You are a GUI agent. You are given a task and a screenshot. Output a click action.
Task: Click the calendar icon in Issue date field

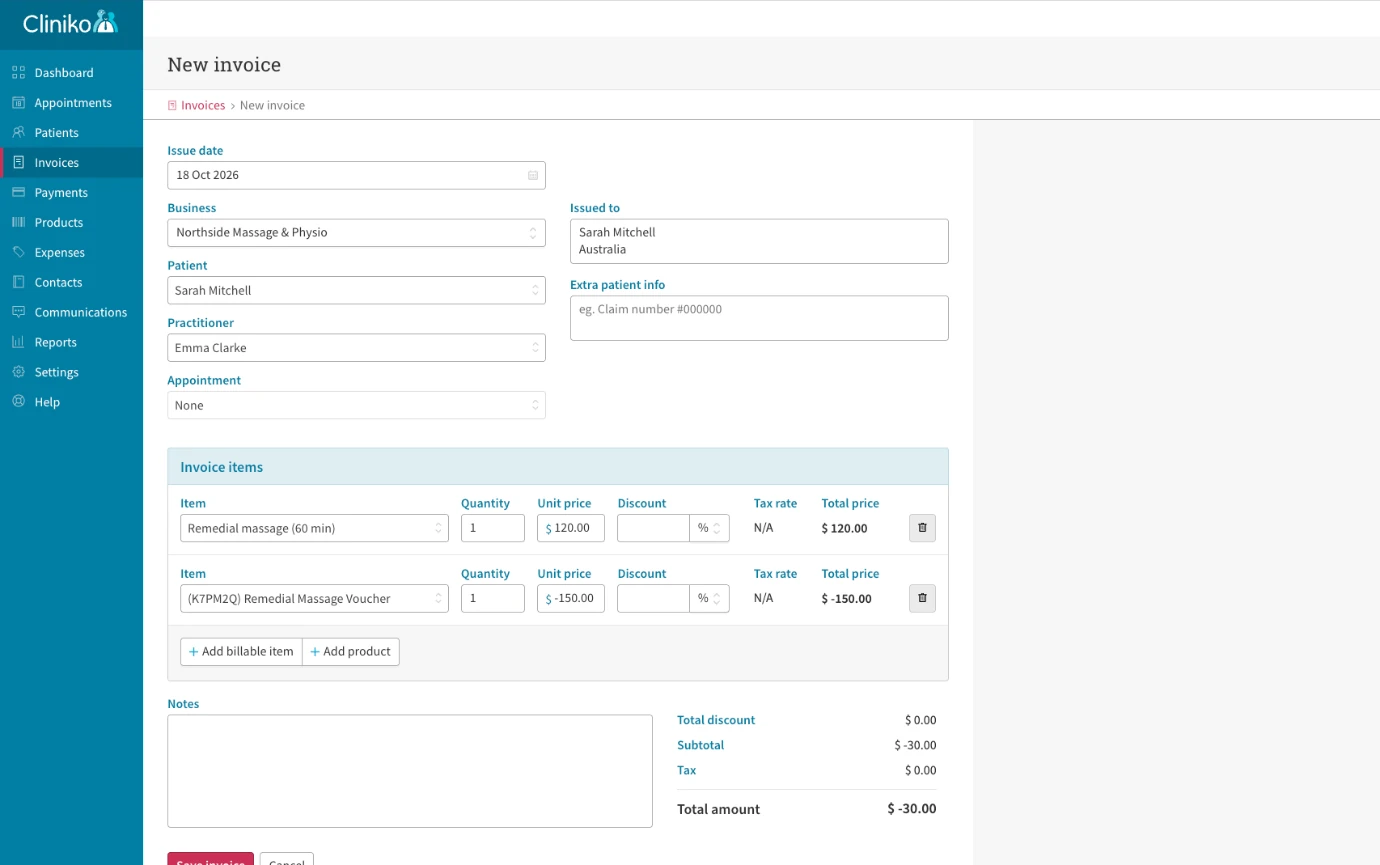pyautogui.click(x=533, y=175)
